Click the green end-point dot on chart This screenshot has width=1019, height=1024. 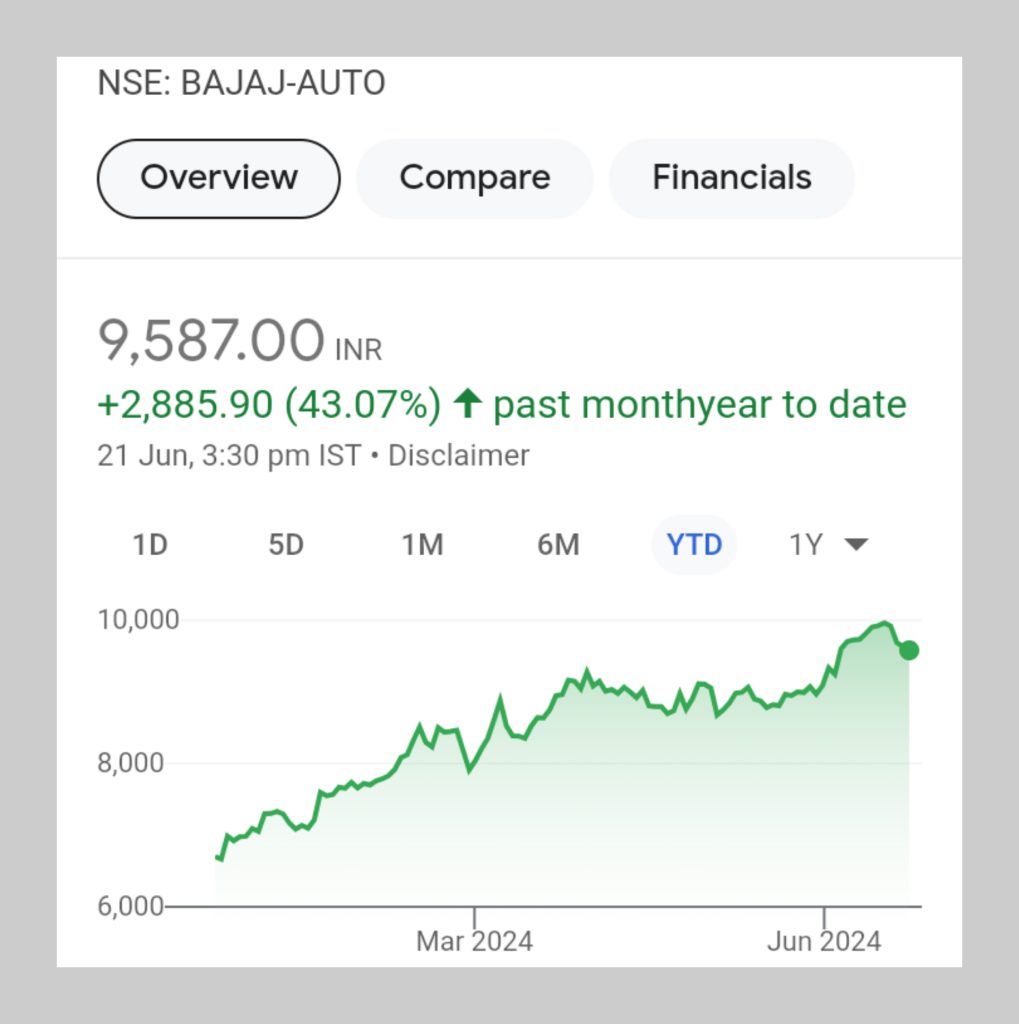[908, 651]
